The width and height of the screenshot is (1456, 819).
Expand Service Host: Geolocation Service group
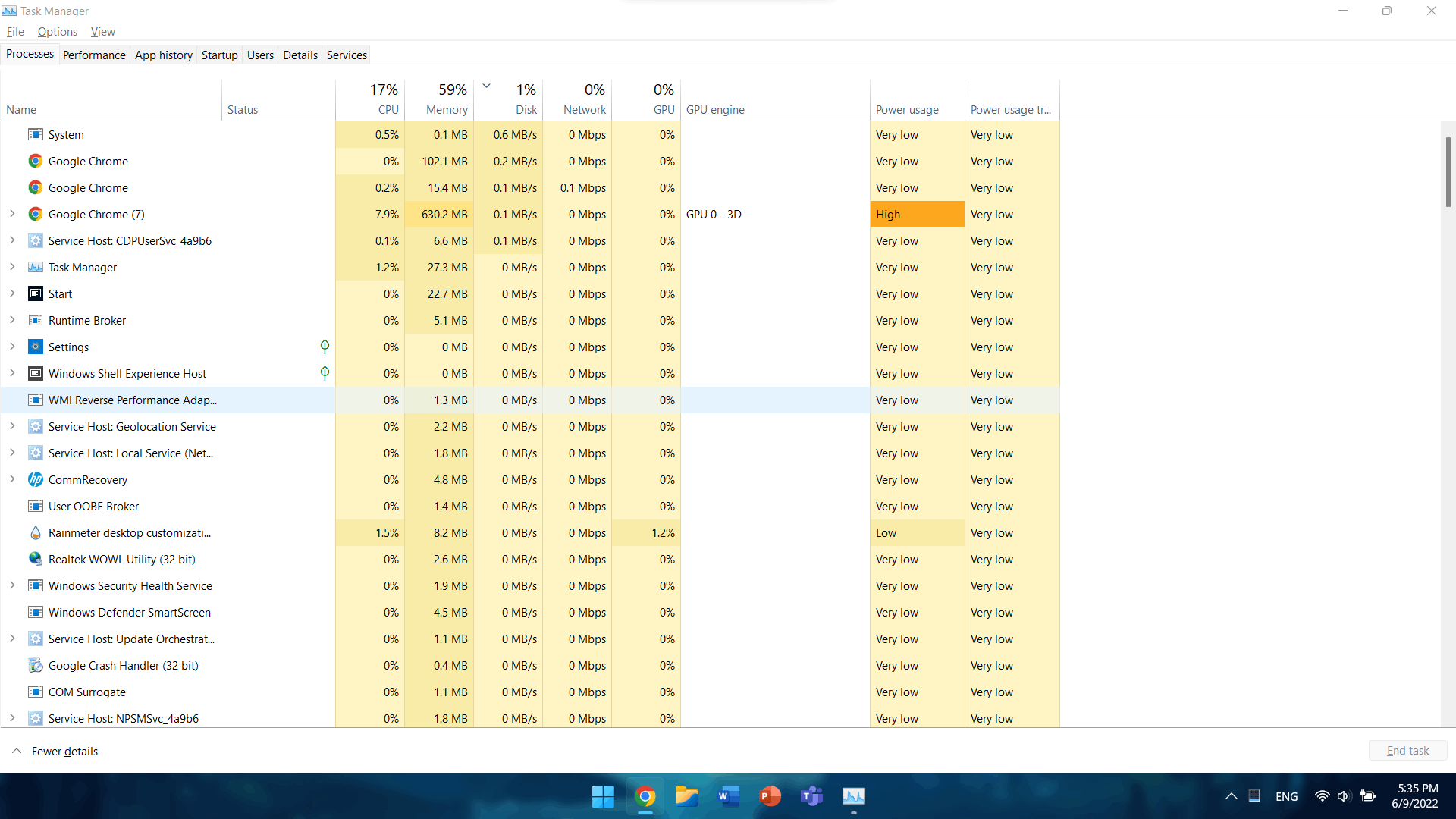point(12,427)
